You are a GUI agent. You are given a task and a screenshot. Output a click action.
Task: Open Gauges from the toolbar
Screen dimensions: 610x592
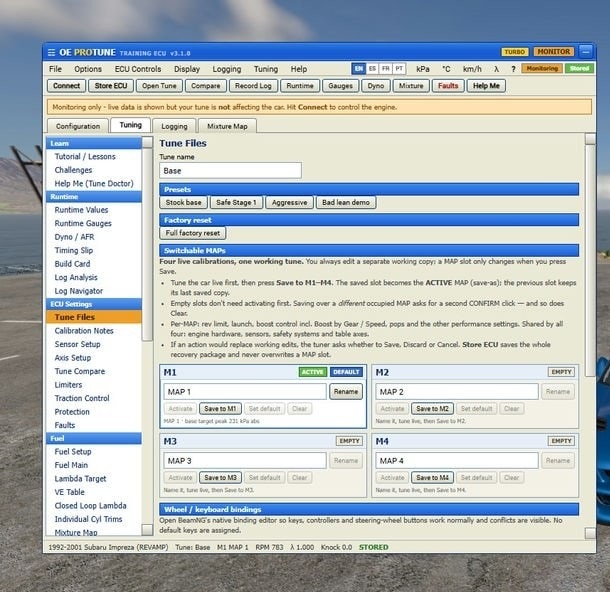coord(340,86)
